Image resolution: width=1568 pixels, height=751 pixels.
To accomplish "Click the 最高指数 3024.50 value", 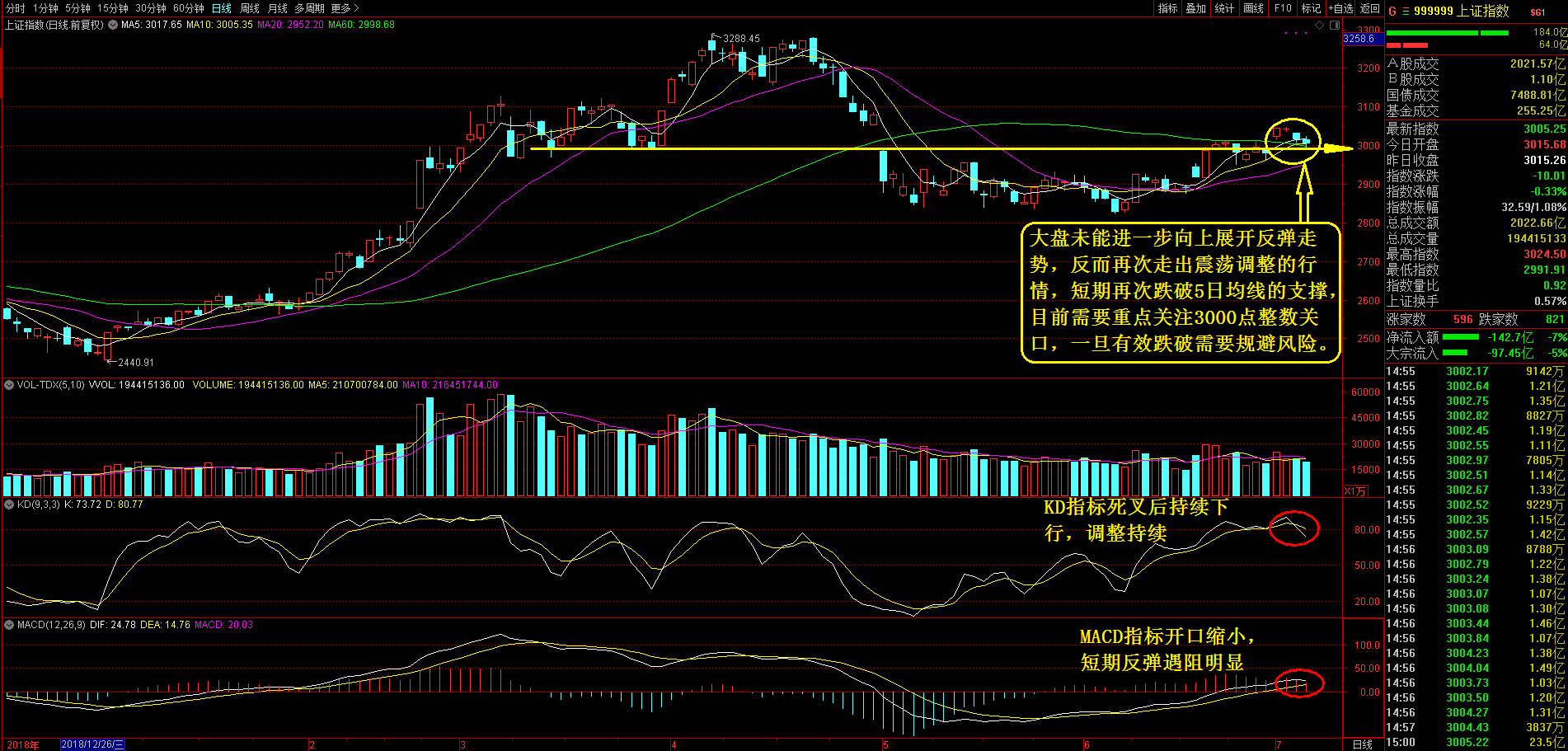I will coord(1544,254).
